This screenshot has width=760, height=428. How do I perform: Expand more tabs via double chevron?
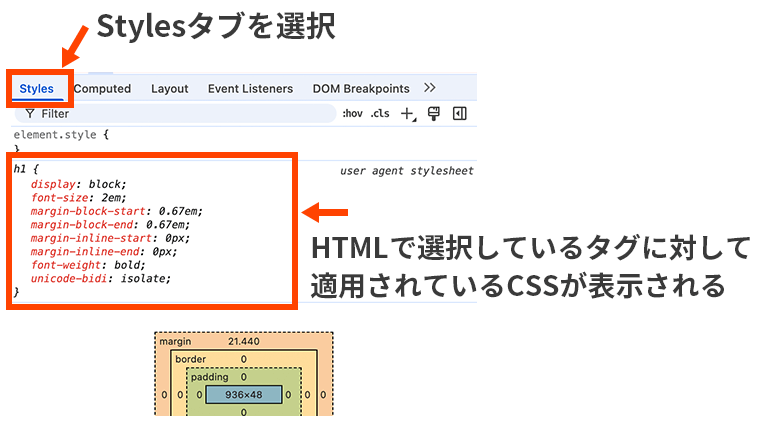(429, 88)
